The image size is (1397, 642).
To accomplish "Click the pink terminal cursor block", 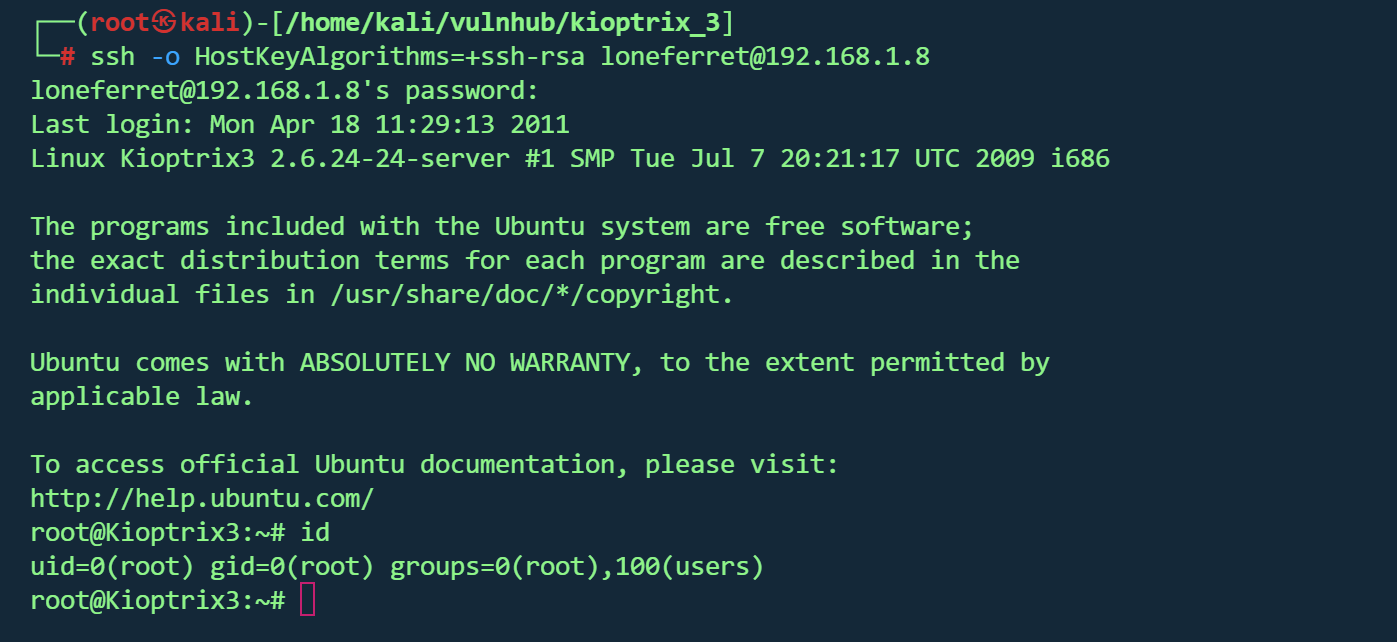I will tap(307, 601).
